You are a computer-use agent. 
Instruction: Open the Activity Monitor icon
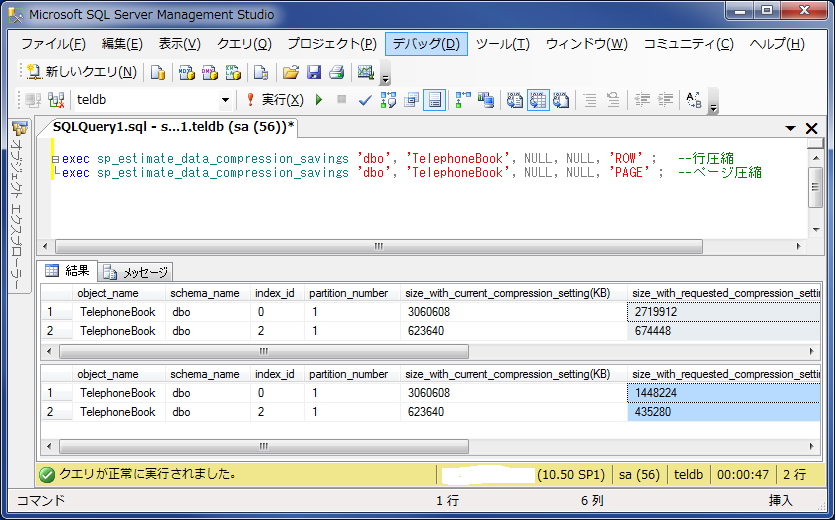coord(366,72)
